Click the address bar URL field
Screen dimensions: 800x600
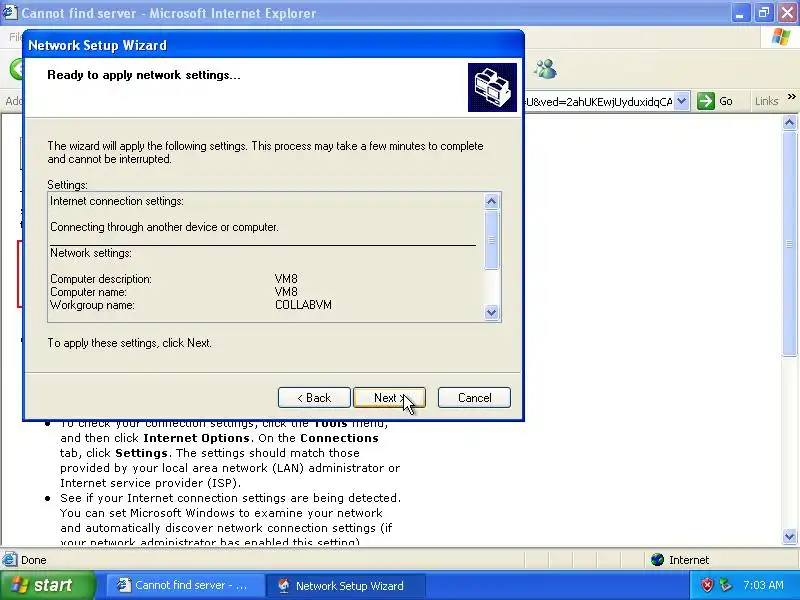[x=598, y=102]
